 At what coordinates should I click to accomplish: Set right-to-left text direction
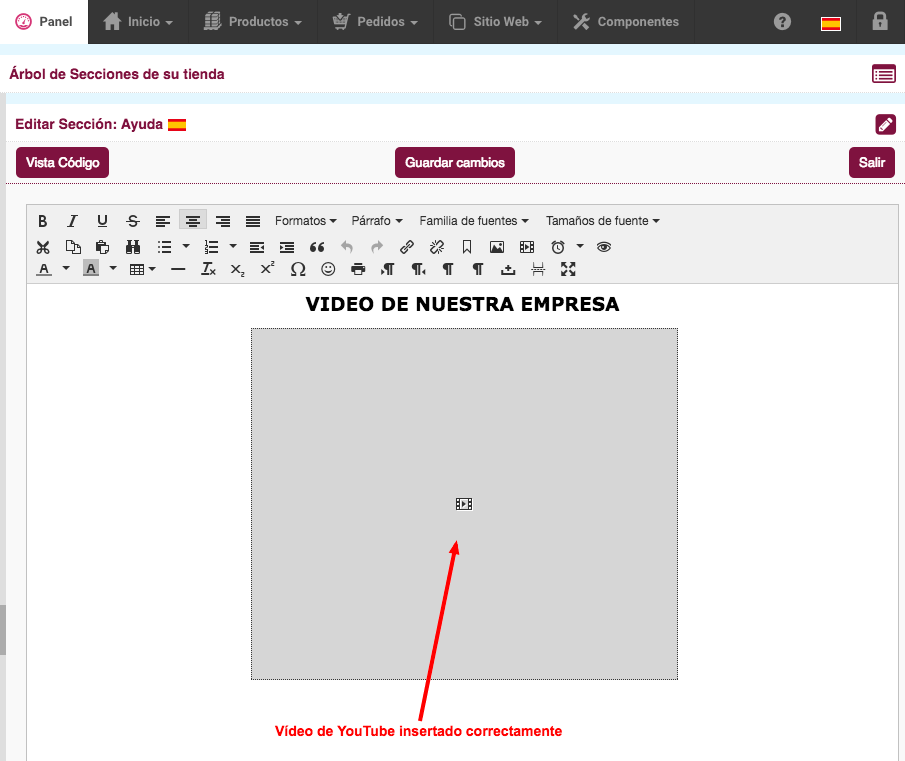tap(418, 269)
